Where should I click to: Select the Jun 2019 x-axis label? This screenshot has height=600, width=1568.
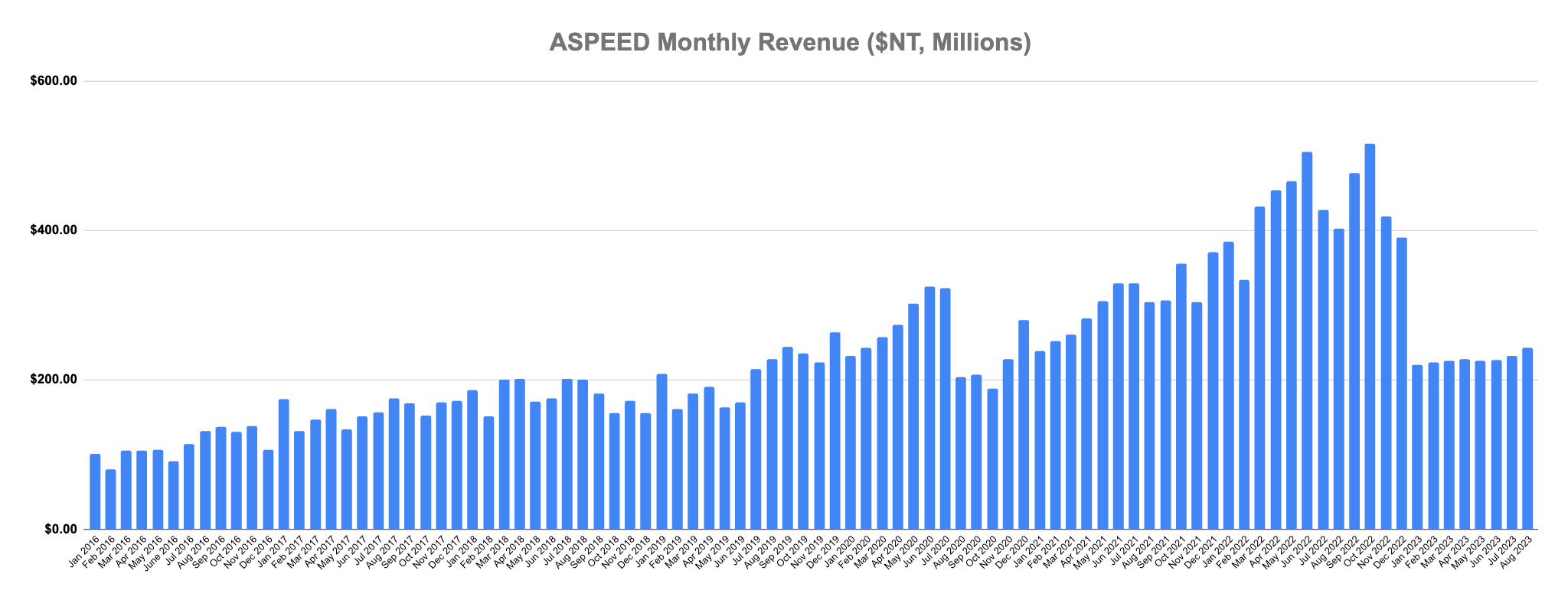click(x=729, y=551)
